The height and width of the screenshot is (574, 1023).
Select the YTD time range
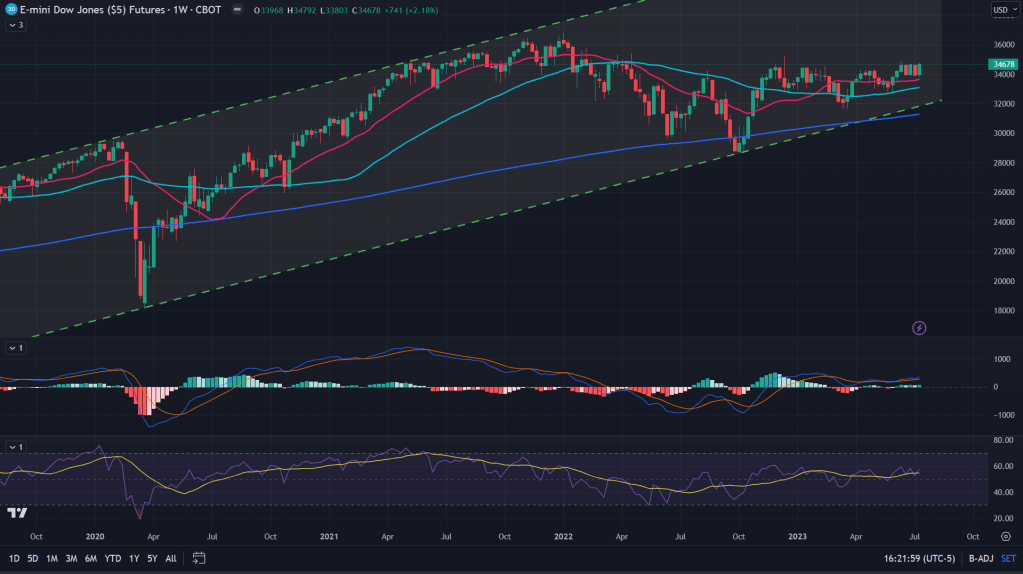112,557
